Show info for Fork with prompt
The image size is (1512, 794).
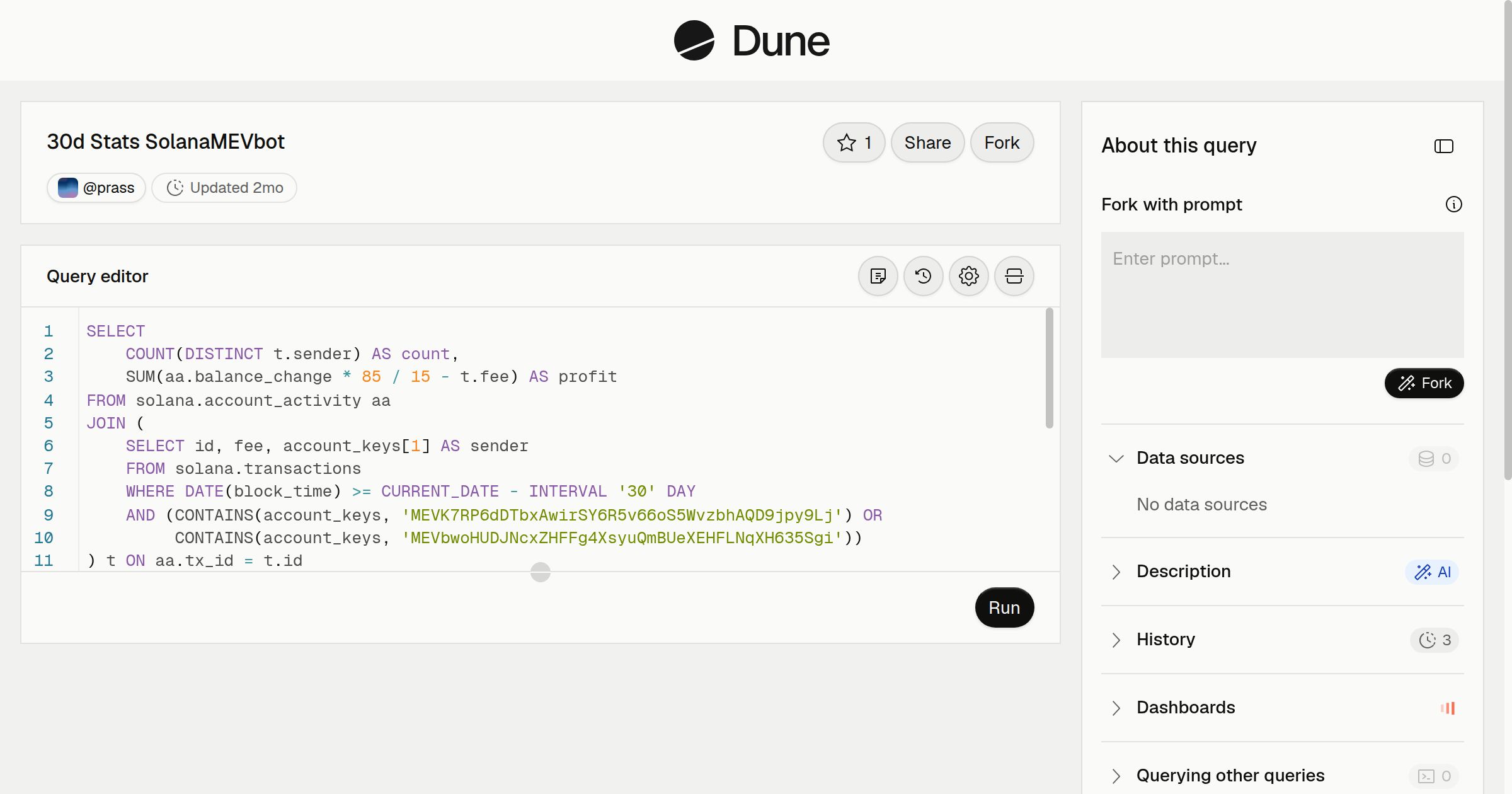coord(1453,204)
